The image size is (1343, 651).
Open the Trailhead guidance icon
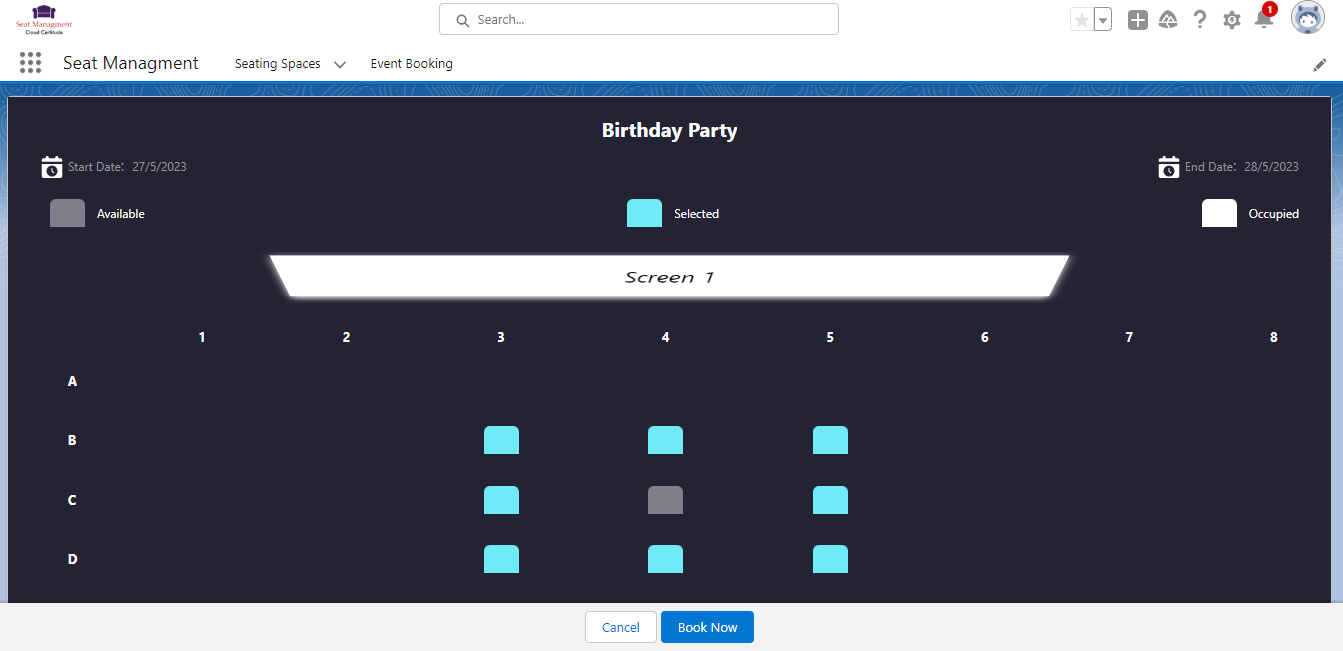click(x=1168, y=20)
